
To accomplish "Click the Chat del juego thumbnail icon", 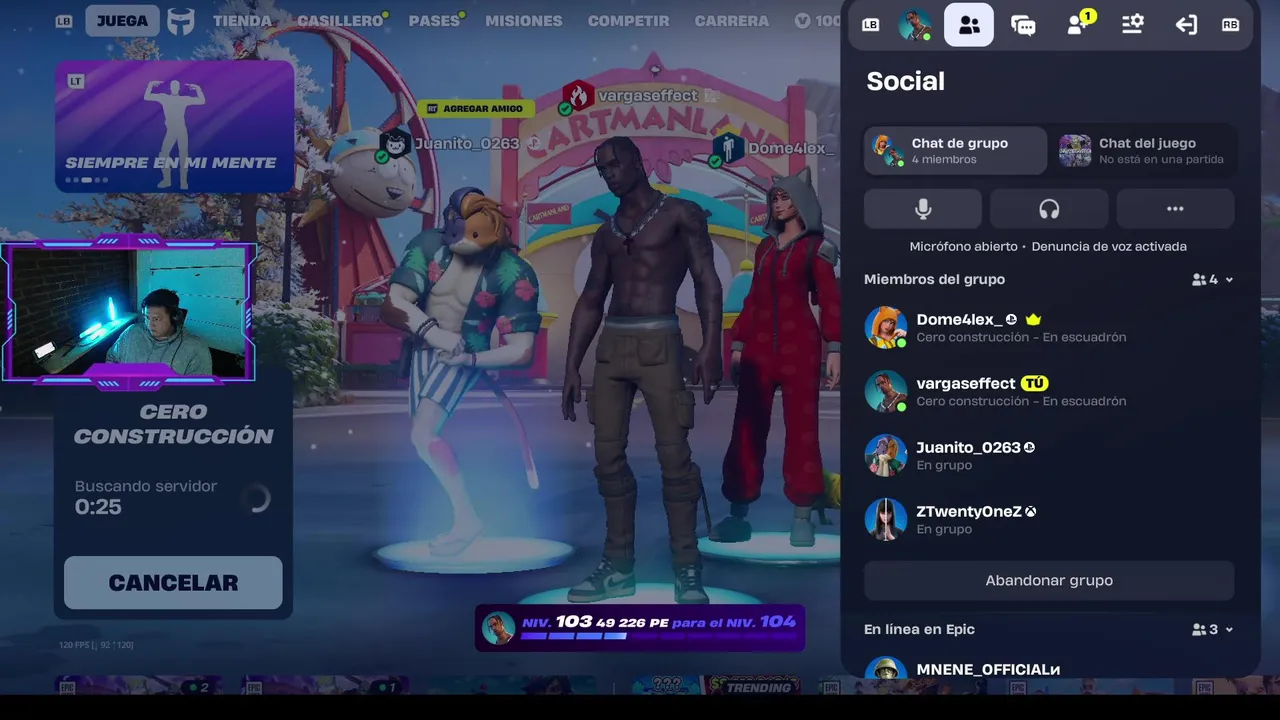I will pos(1075,151).
